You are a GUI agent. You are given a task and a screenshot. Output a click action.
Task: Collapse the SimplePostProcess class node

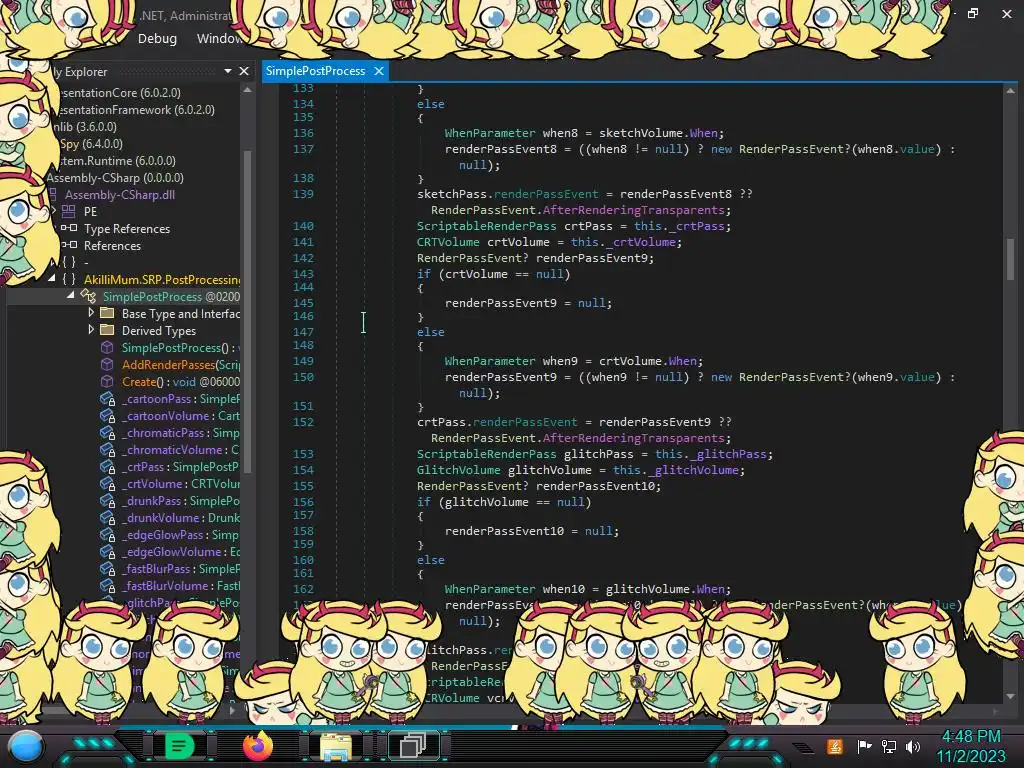pos(71,295)
